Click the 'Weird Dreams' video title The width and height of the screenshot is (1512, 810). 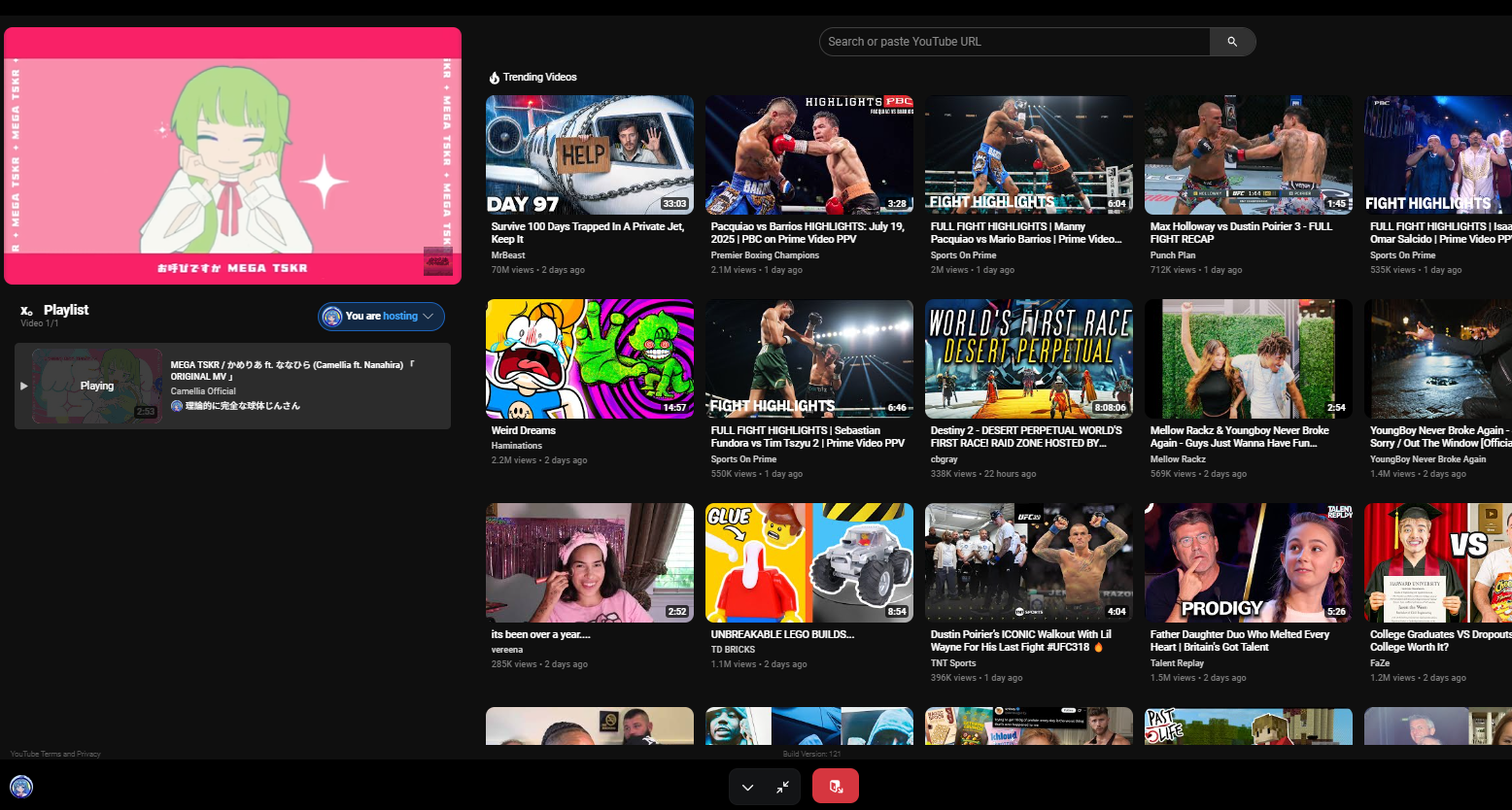(524, 430)
